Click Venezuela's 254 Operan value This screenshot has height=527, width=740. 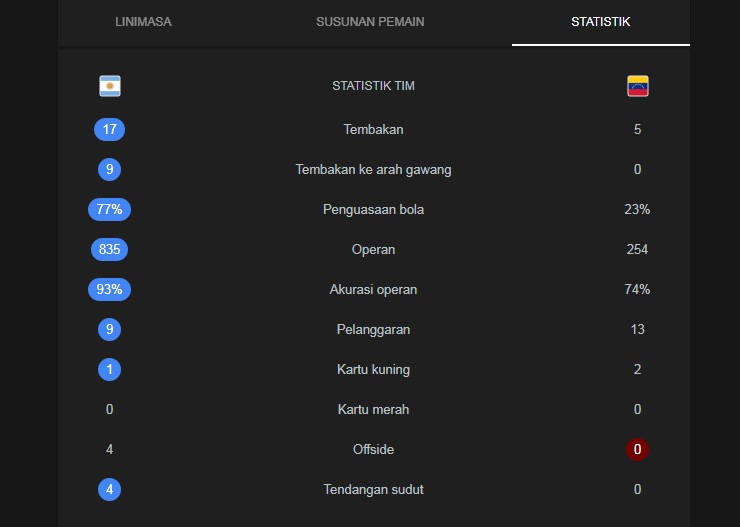[x=638, y=250]
